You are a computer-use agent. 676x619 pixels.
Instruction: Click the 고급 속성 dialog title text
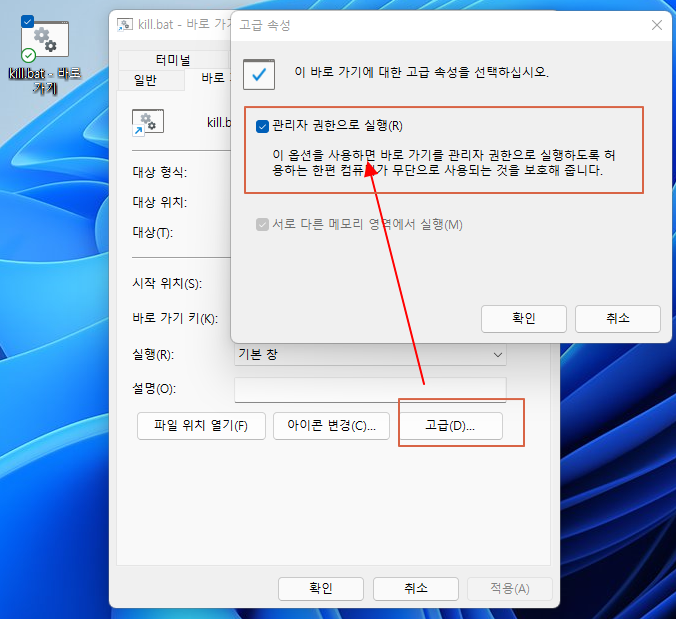click(265, 25)
